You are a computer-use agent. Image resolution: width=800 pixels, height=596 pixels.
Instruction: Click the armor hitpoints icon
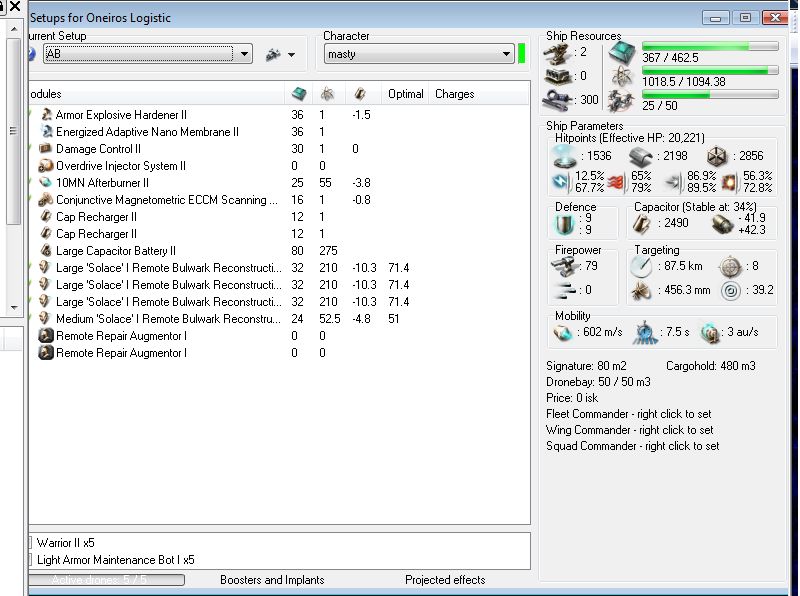pos(640,156)
